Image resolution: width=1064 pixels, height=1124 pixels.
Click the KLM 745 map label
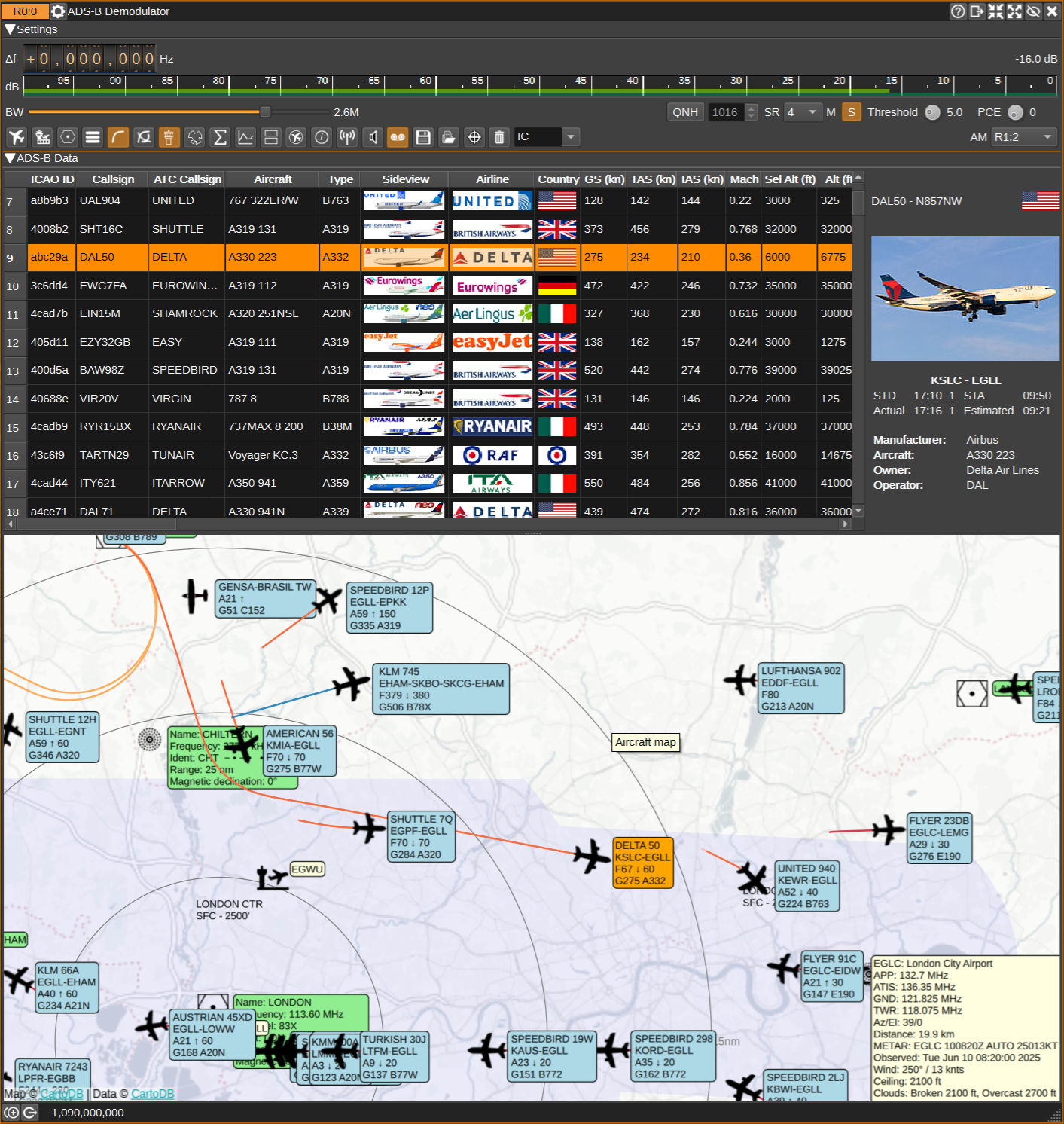(441, 689)
